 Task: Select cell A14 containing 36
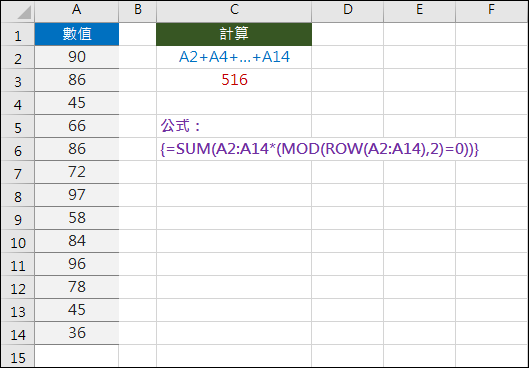[x=77, y=333]
